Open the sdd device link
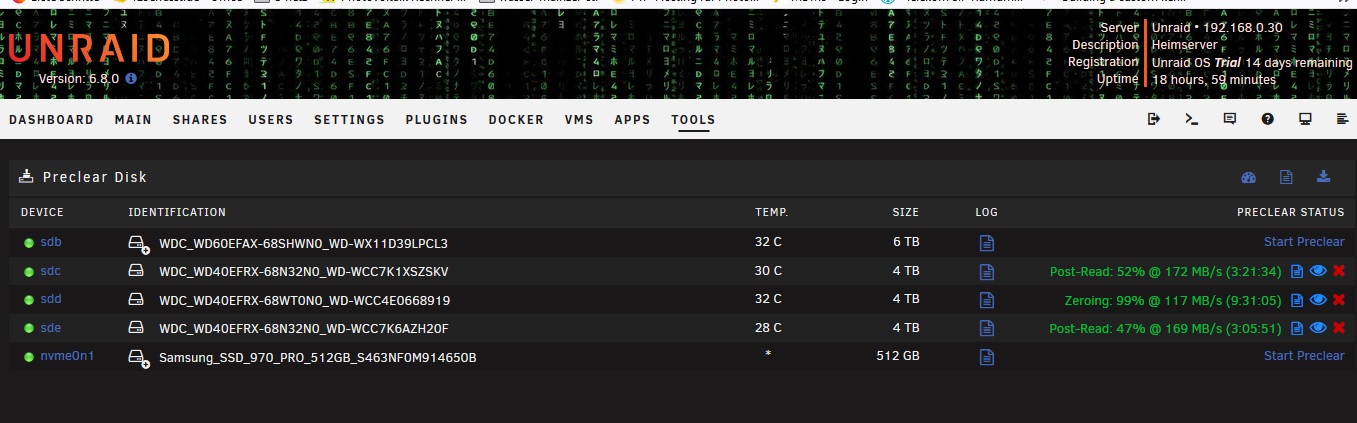 51,299
